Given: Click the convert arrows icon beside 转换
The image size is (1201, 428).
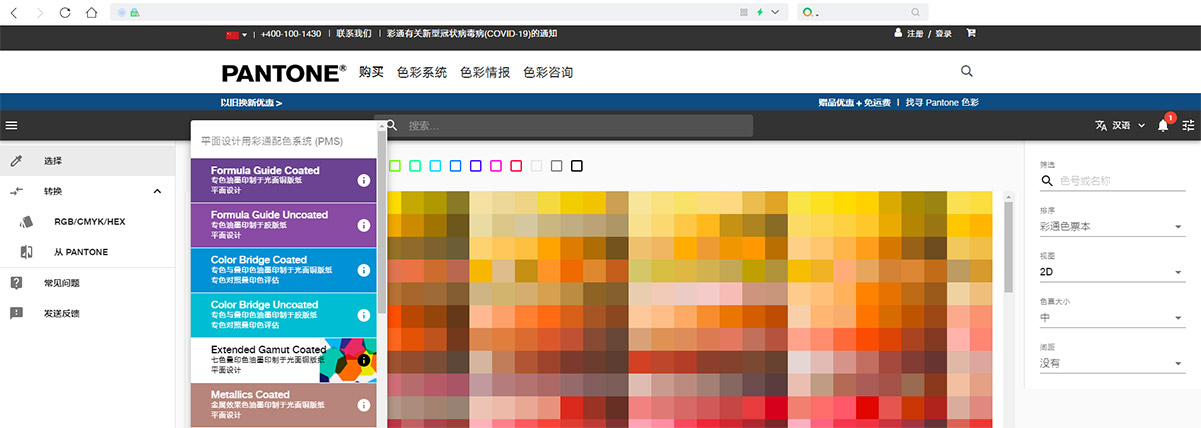Looking at the screenshot, I should [x=15, y=191].
